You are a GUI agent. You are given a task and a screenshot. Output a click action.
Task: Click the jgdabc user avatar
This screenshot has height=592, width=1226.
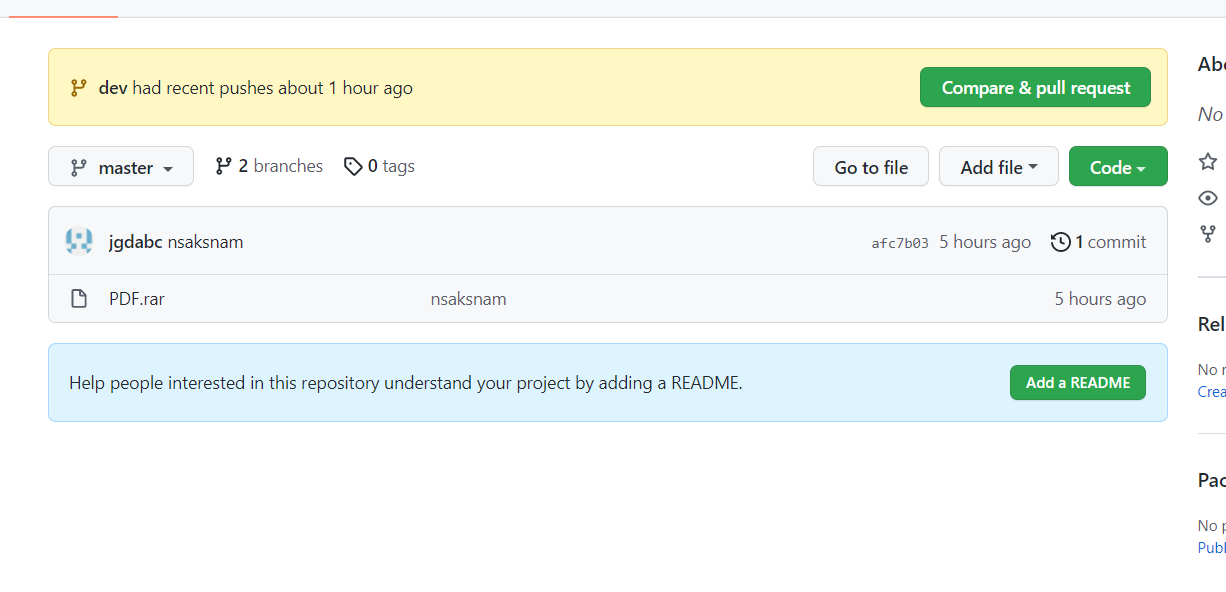coord(79,241)
